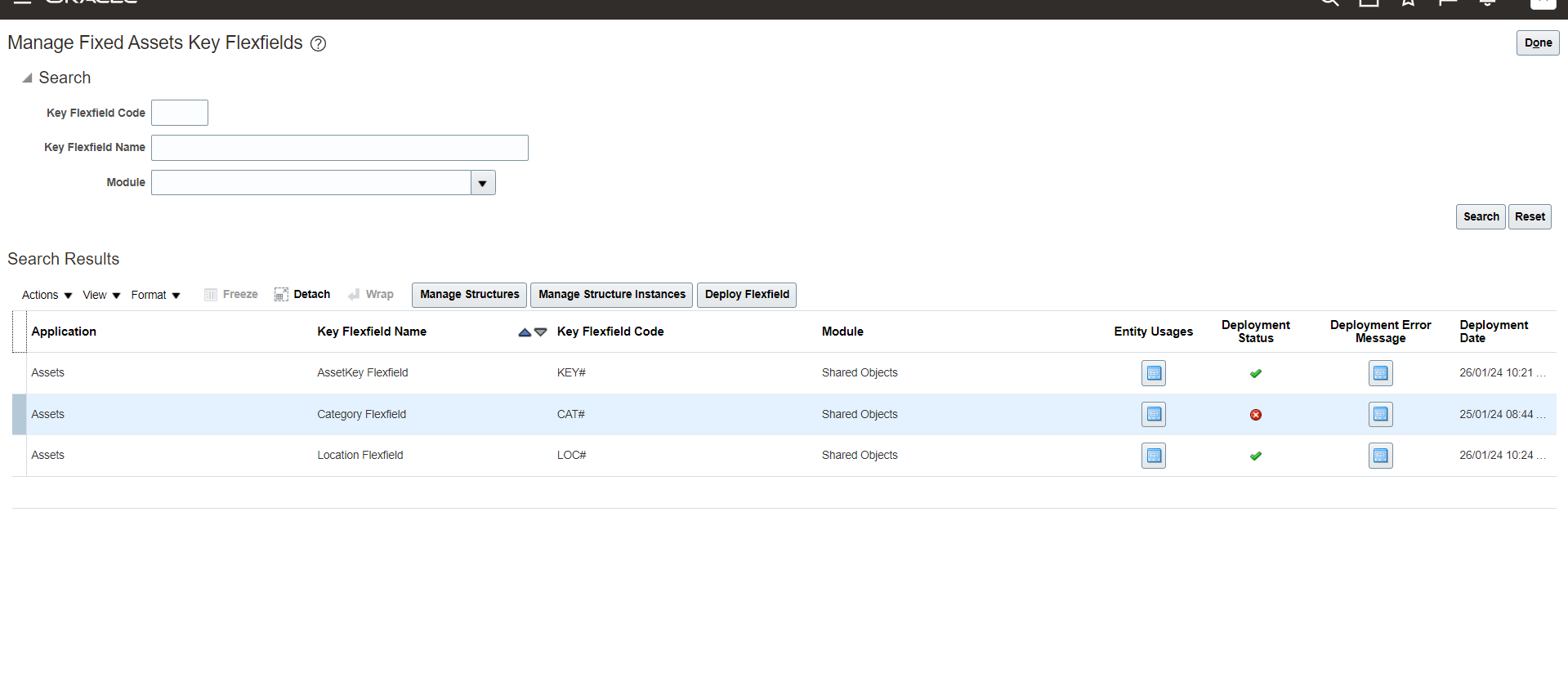
Task: Sort Key Flexfield Name ascending
Action: pyautogui.click(x=525, y=332)
